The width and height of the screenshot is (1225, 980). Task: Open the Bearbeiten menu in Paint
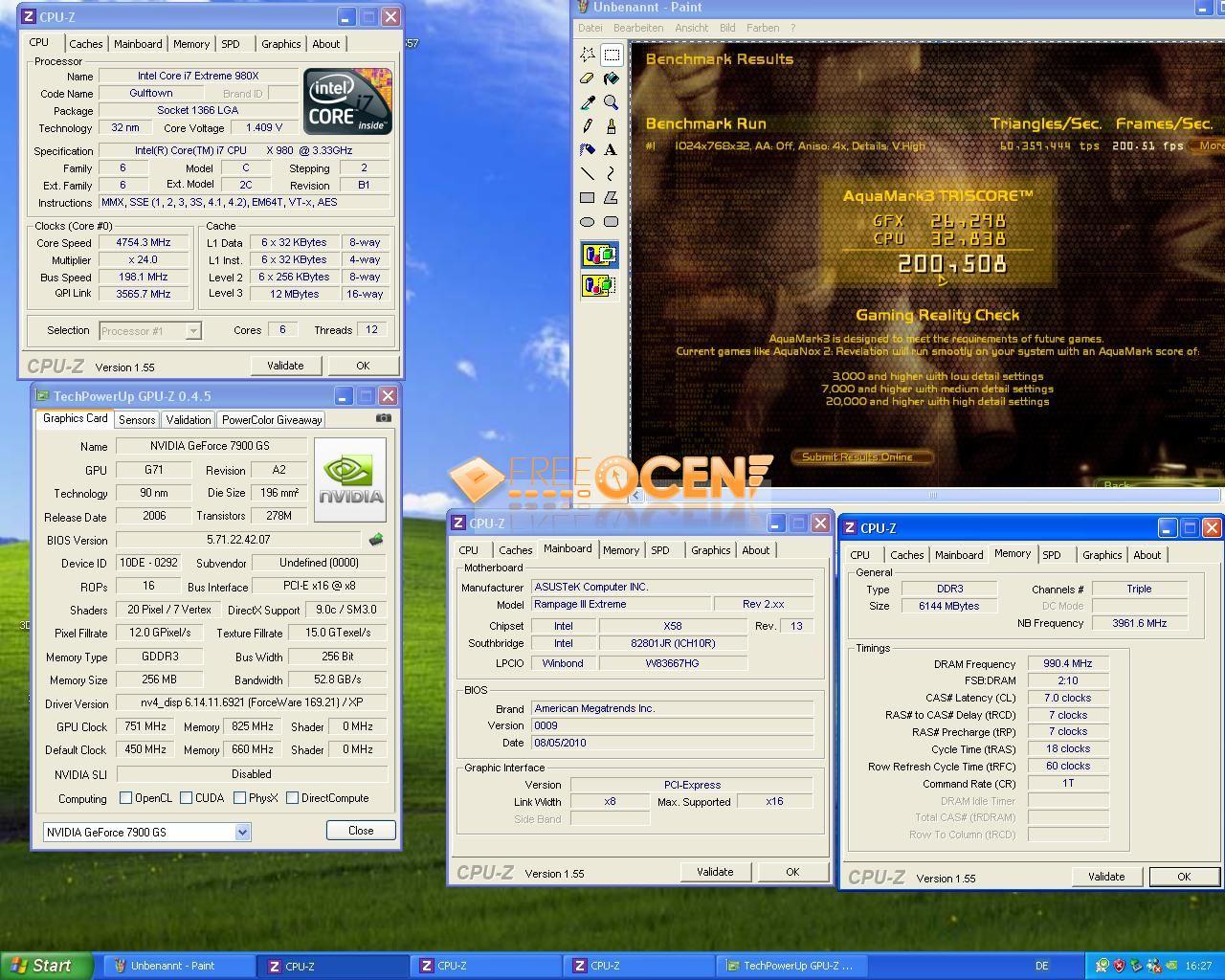click(x=637, y=28)
